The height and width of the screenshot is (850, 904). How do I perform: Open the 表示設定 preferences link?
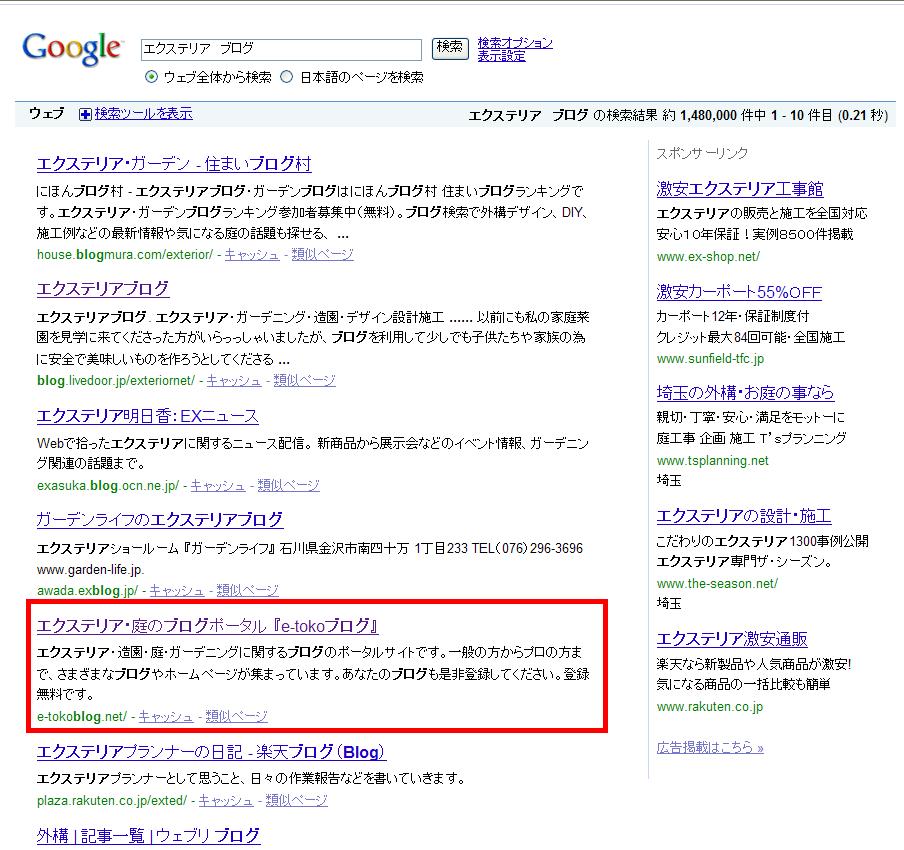coord(501,57)
